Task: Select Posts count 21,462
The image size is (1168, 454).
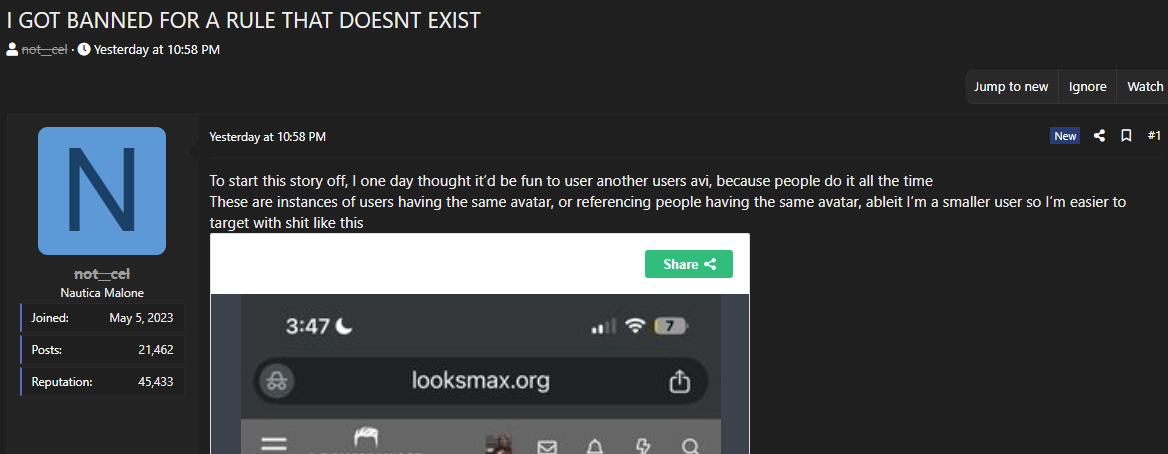Action: pyautogui.click(x=156, y=350)
